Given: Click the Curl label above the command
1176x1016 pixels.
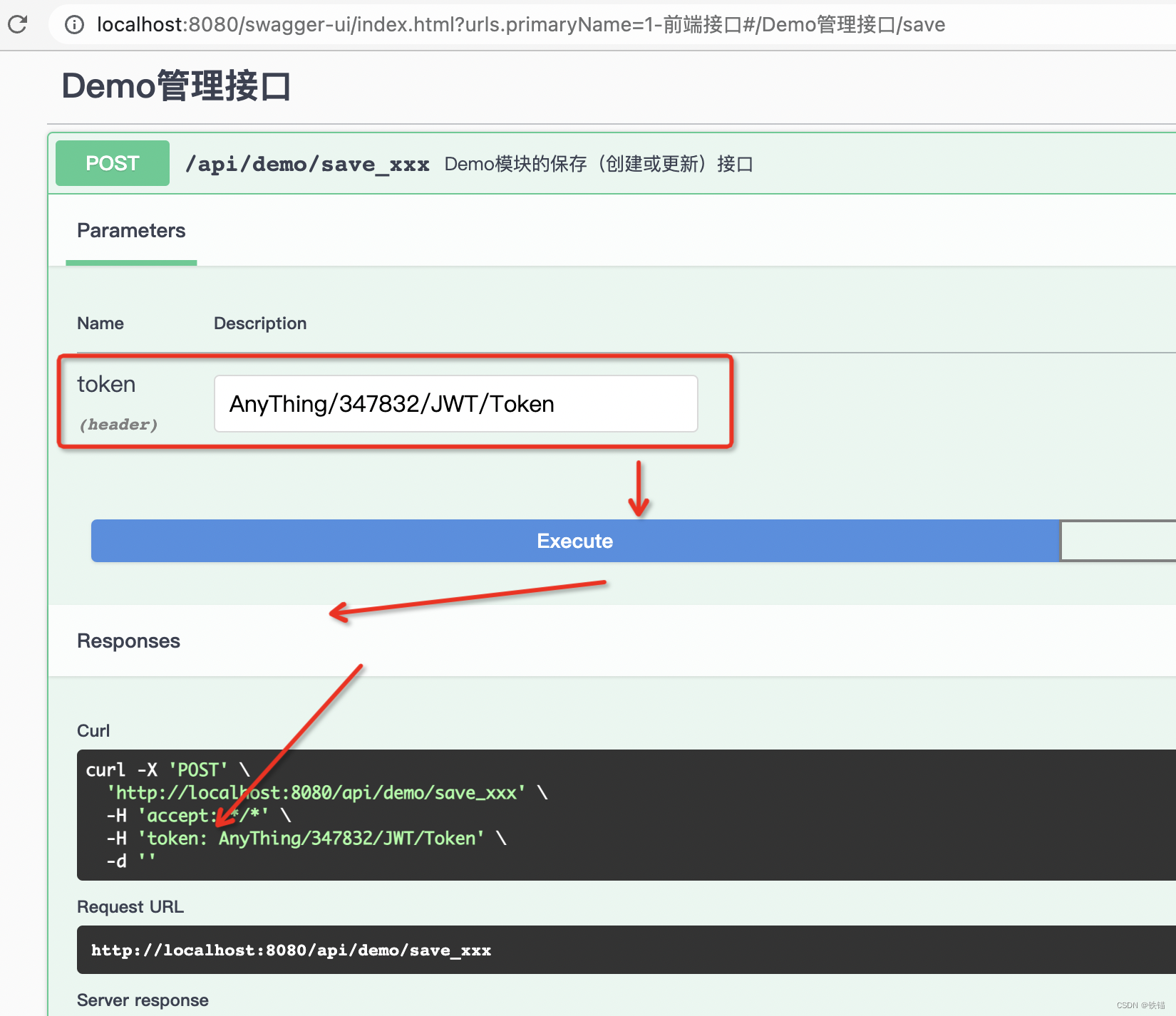Looking at the screenshot, I should [x=93, y=731].
